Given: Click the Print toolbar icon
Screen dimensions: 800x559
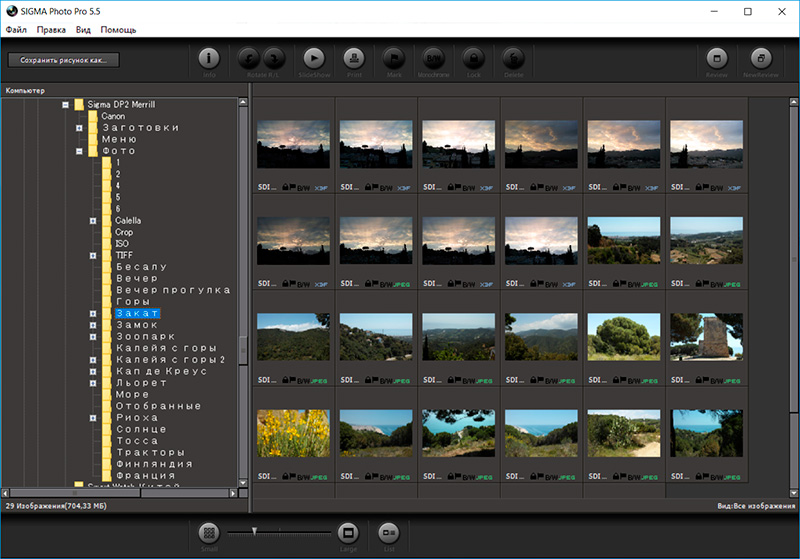Looking at the screenshot, I should [353, 58].
